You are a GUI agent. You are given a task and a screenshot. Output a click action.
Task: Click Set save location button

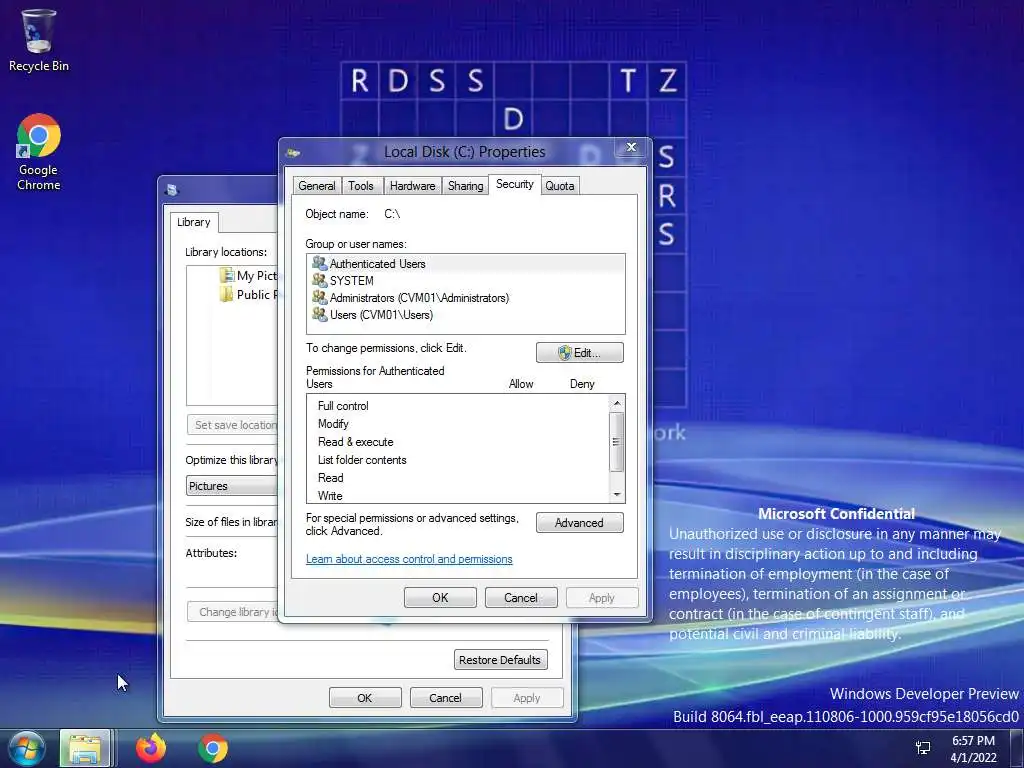click(x=232, y=424)
